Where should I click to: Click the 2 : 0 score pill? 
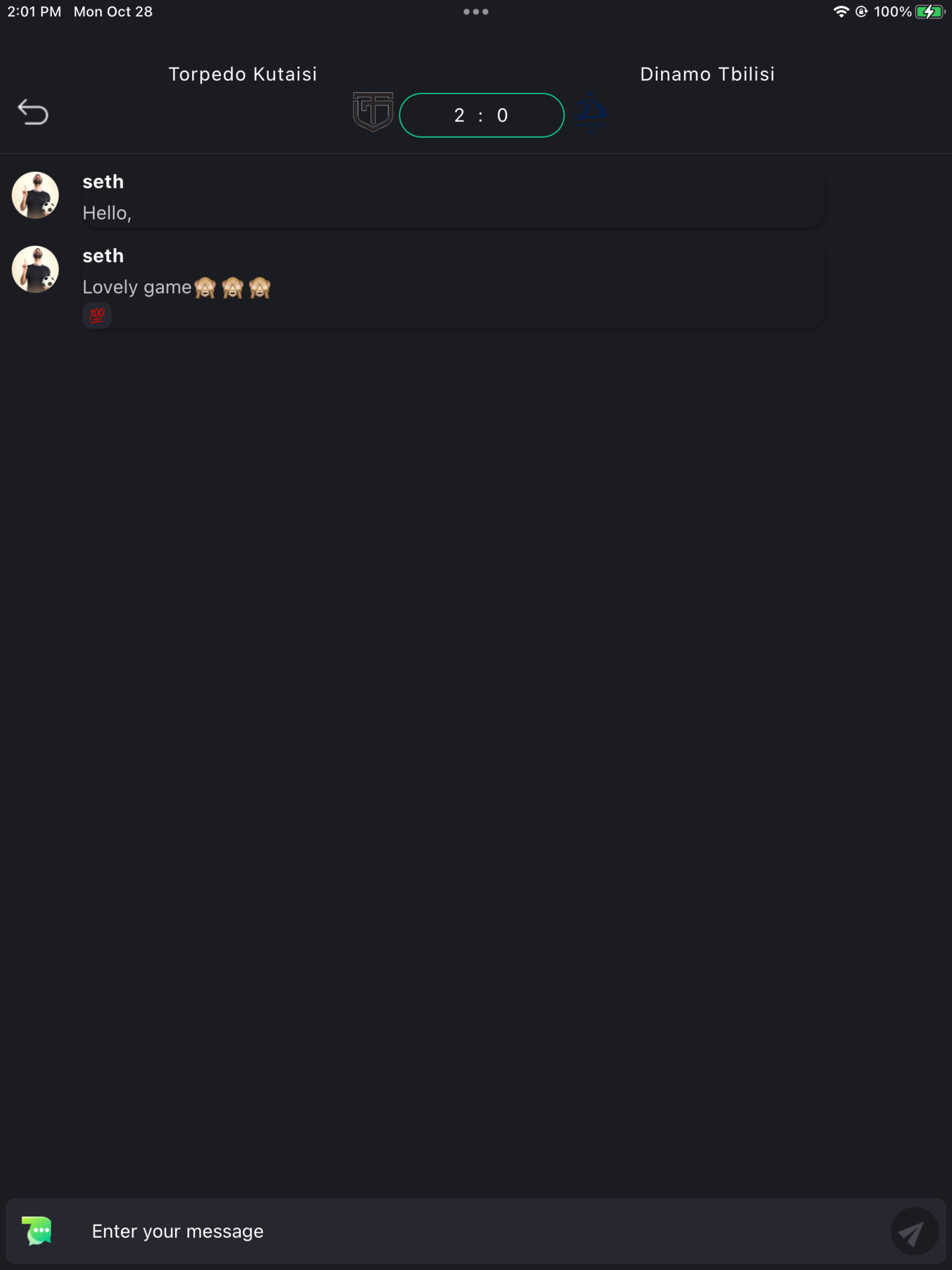pos(482,115)
